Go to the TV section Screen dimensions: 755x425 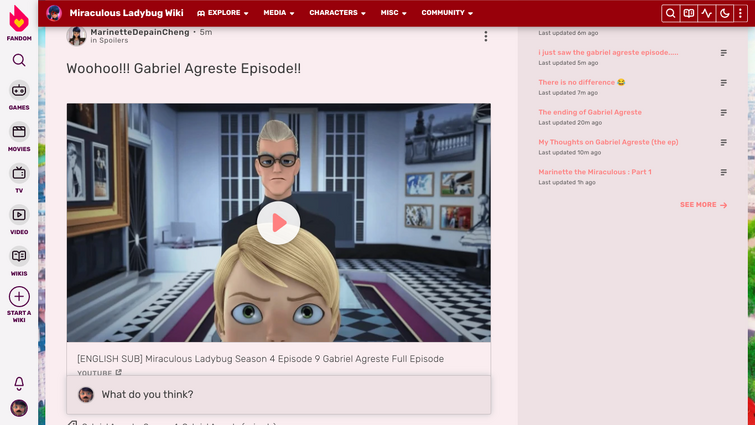click(19, 178)
